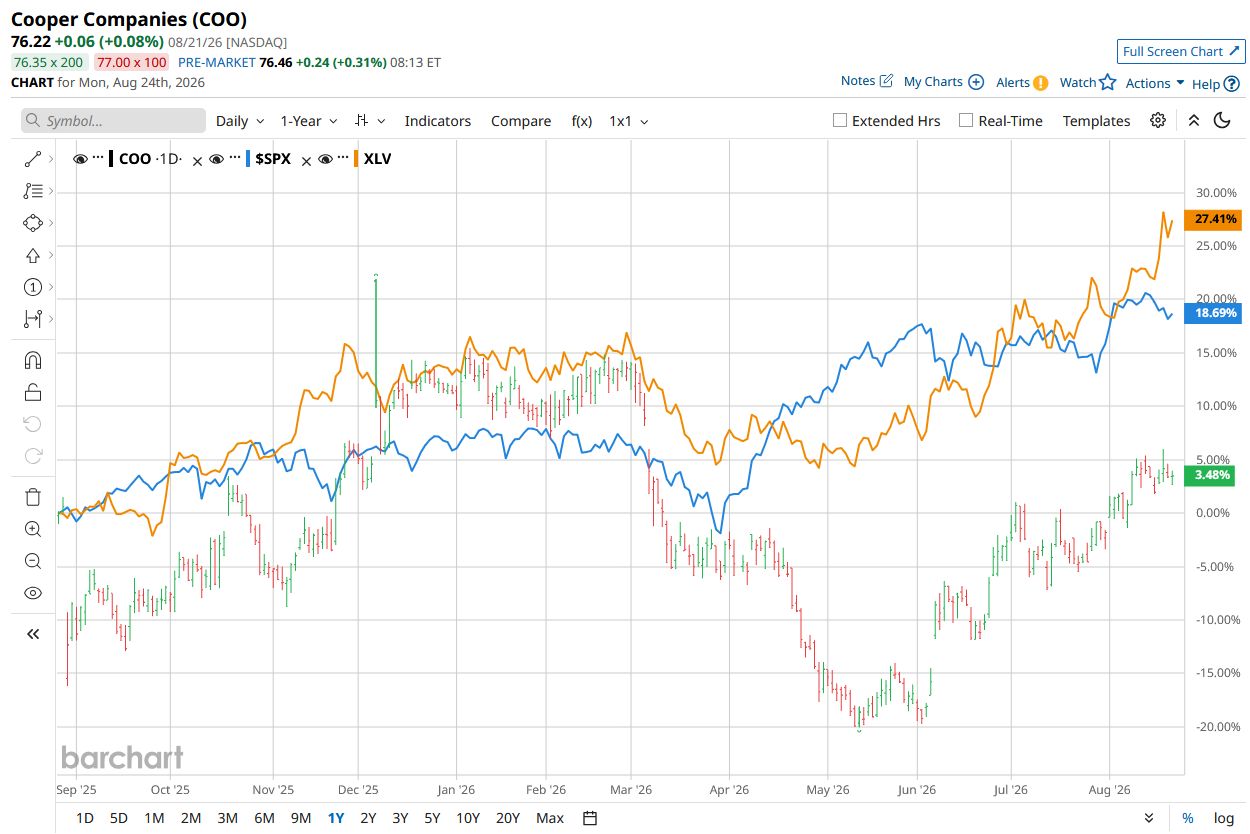
Task: Select the 6M time range
Action: tap(264, 818)
